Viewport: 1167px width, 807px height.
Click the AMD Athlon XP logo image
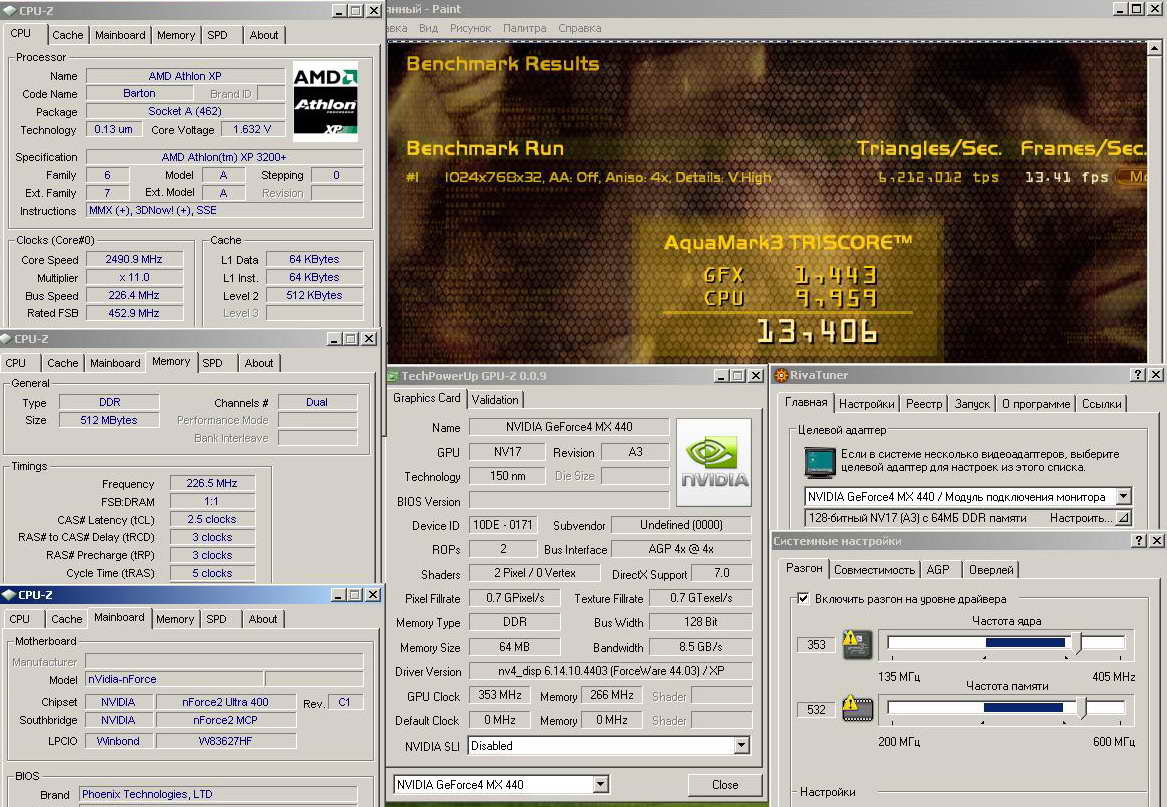(x=325, y=101)
